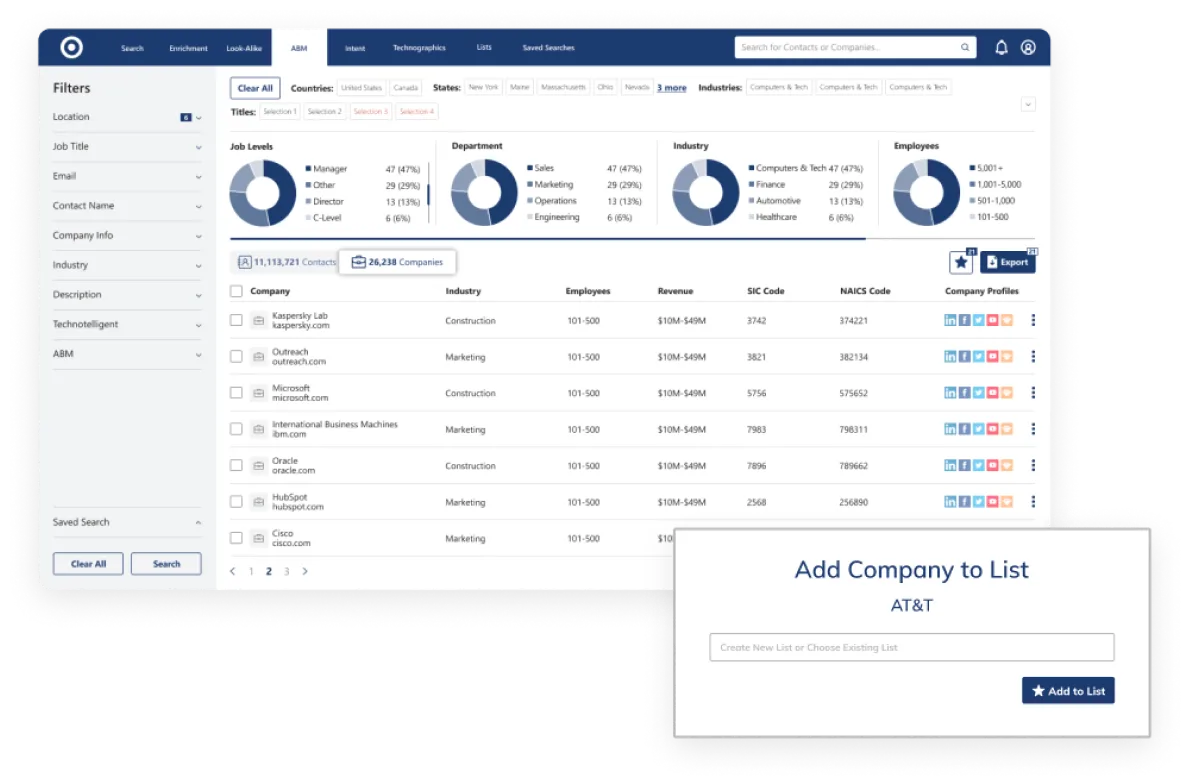Open the Enrichment nav tab
Screen dimensions: 1186x782
188,48
